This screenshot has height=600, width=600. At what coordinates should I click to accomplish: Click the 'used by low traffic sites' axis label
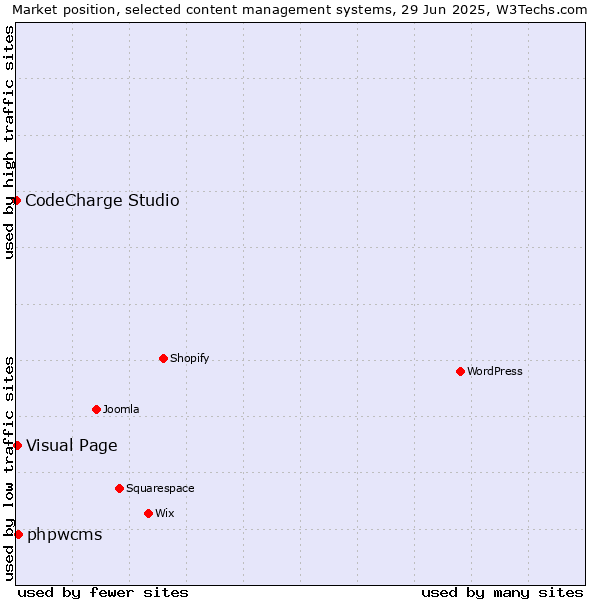(x=8, y=469)
